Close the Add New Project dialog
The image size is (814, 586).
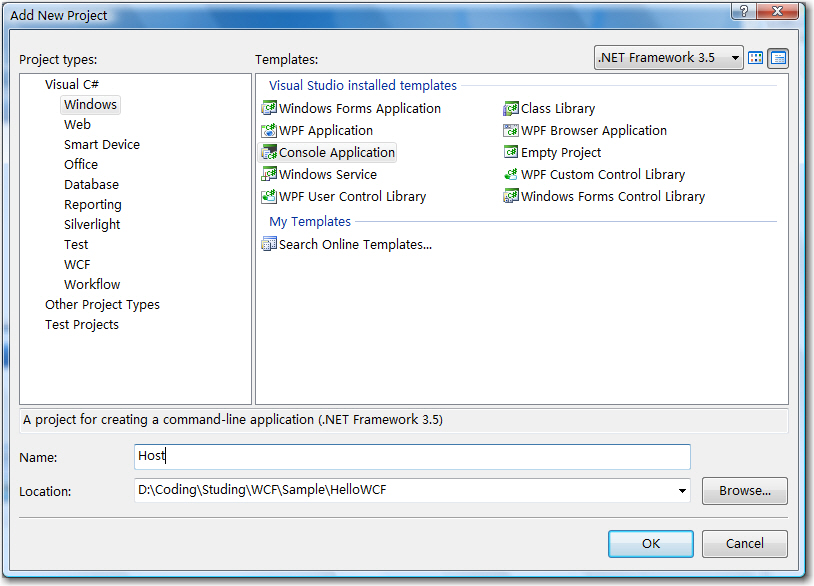pos(777,10)
